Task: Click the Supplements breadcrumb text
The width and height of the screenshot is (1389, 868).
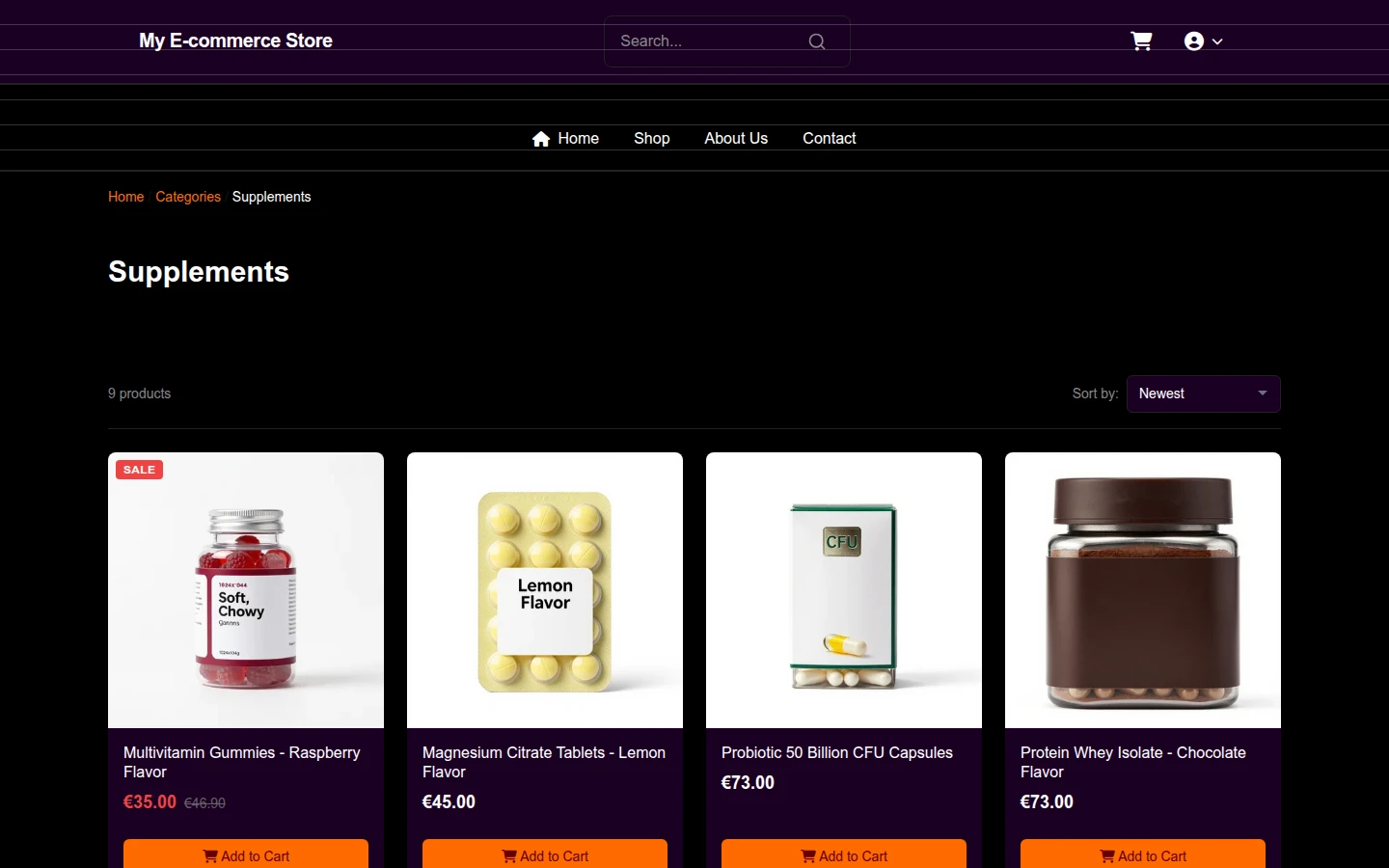Action: click(x=271, y=197)
